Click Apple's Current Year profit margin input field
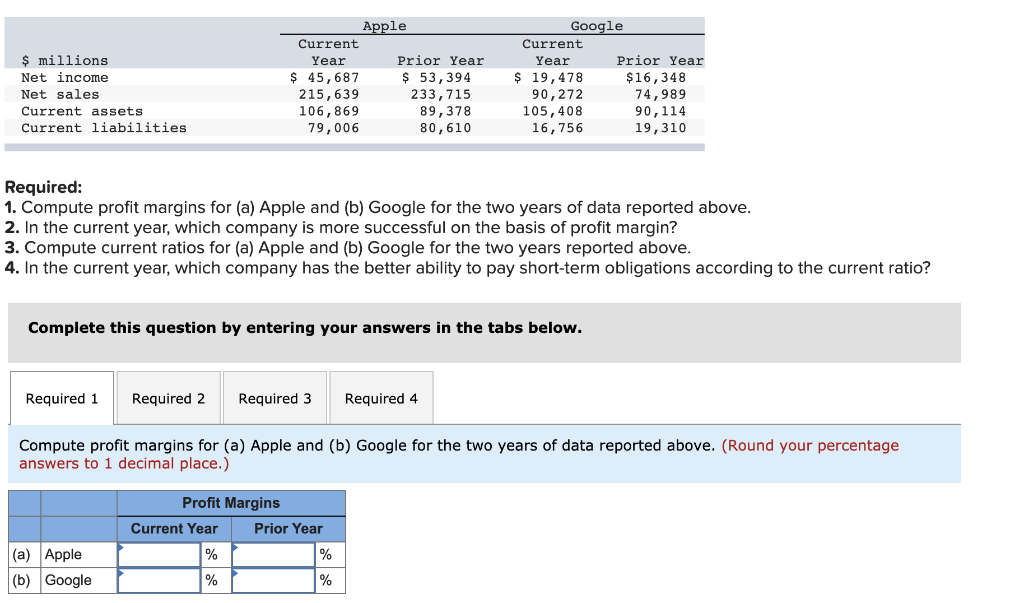The image size is (1024, 603). pyautogui.click(x=158, y=553)
